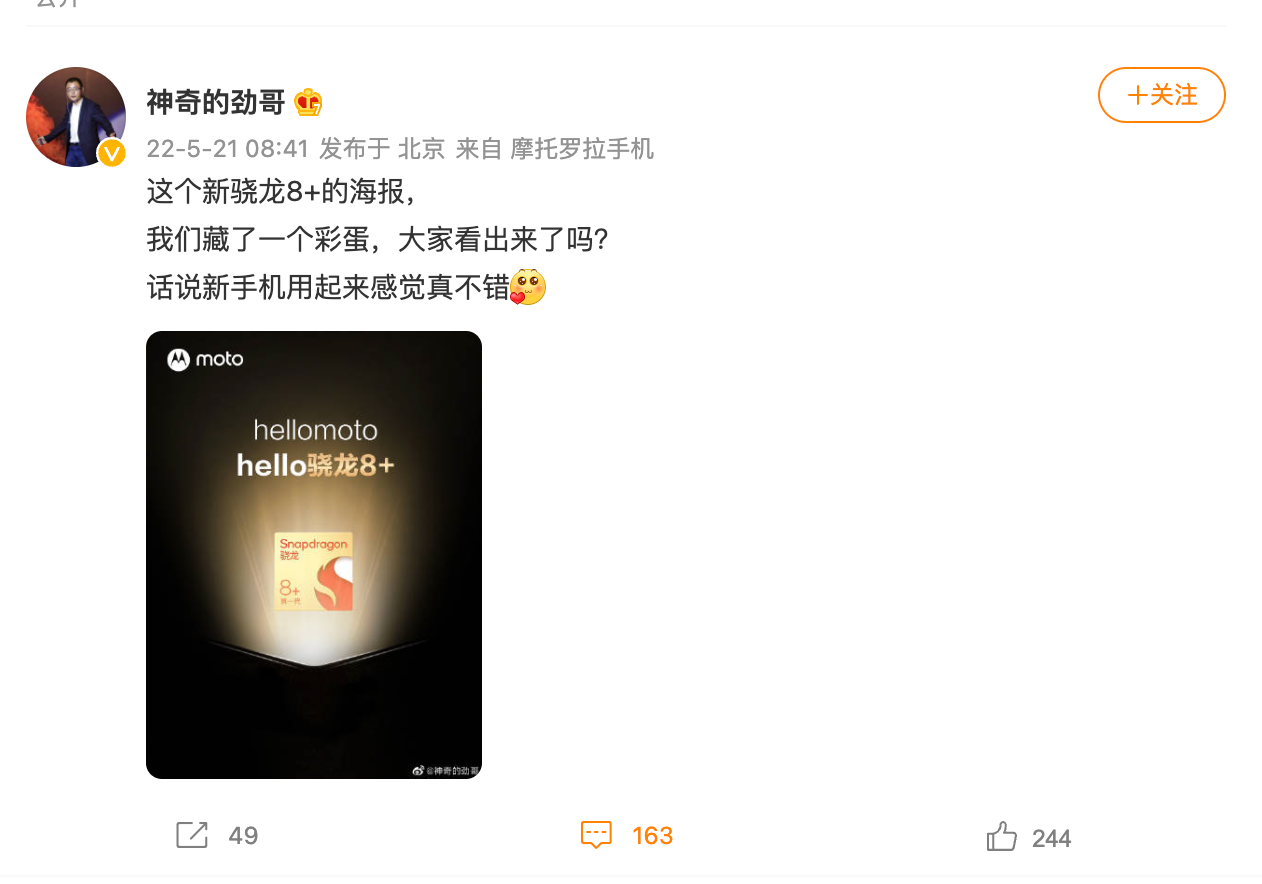Click the moto logo in the poster
The width and height of the screenshot is (1262, 884).
click(206, 359)
